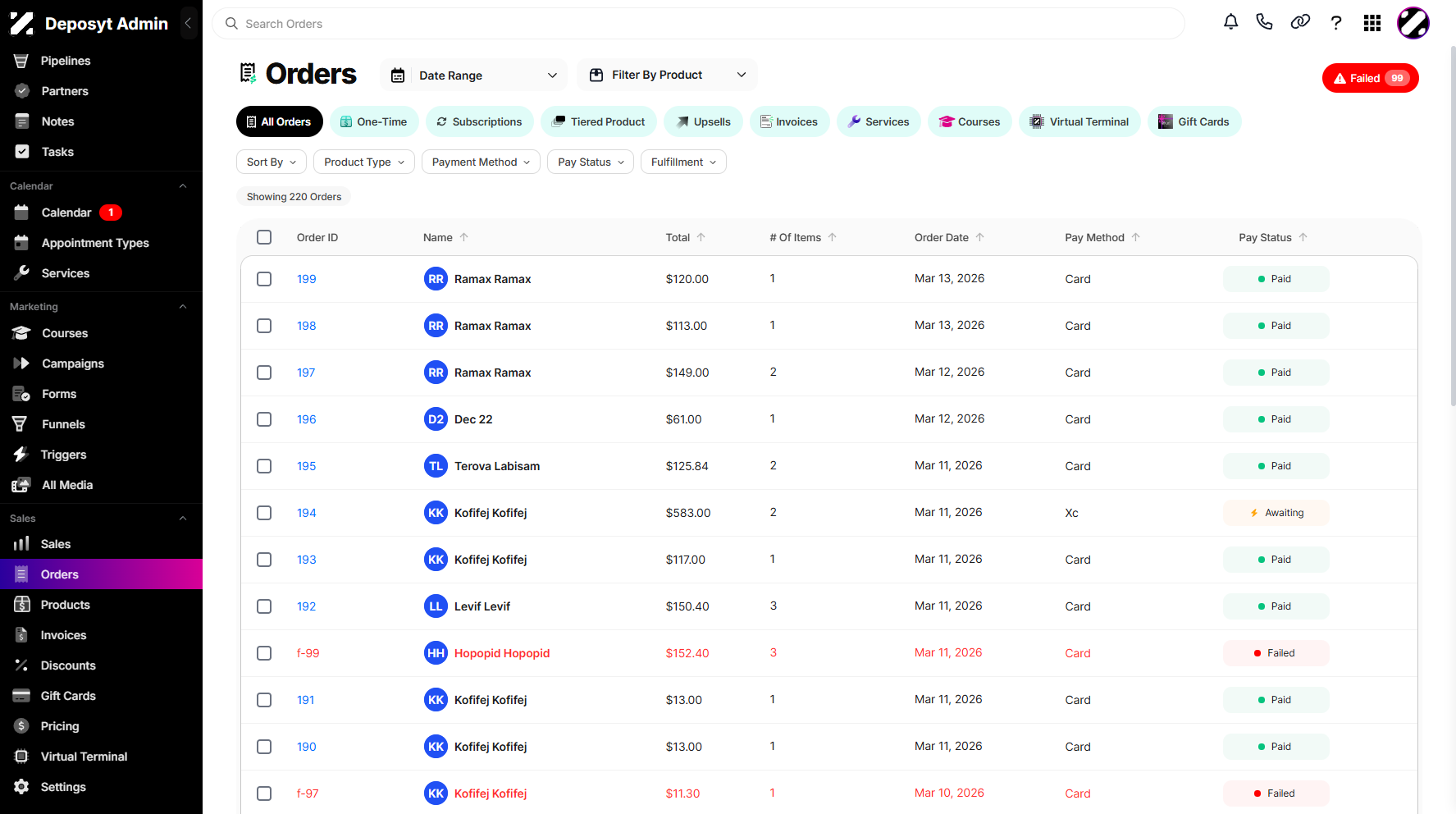Screen dimensions: 1456x814
Task: Collapse the sidebar with the arrow icon
Action: click(188, 23)
